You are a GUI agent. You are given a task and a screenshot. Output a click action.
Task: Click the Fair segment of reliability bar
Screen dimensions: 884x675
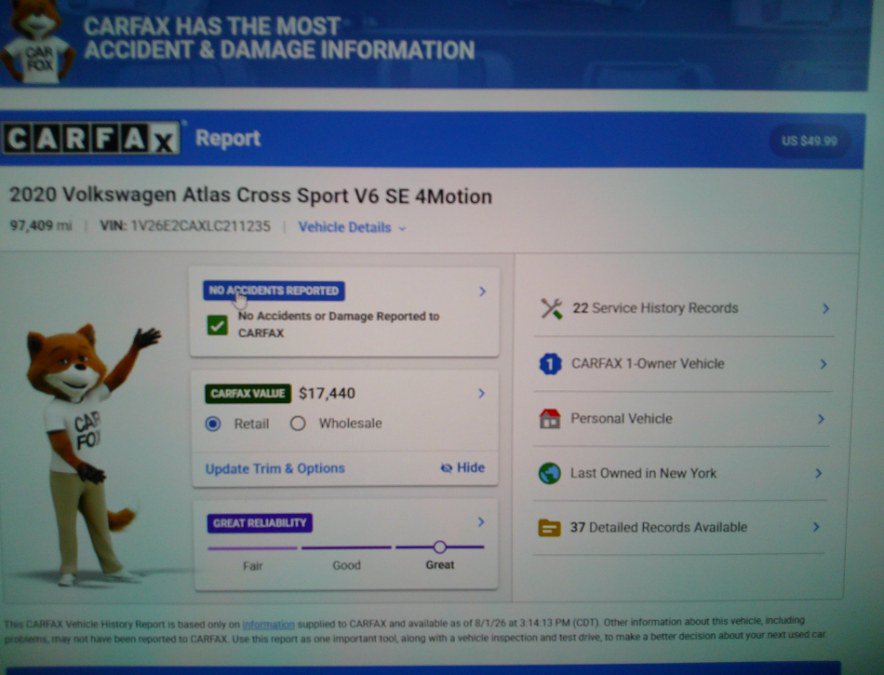pyautogui.click(x=252, y=548)
